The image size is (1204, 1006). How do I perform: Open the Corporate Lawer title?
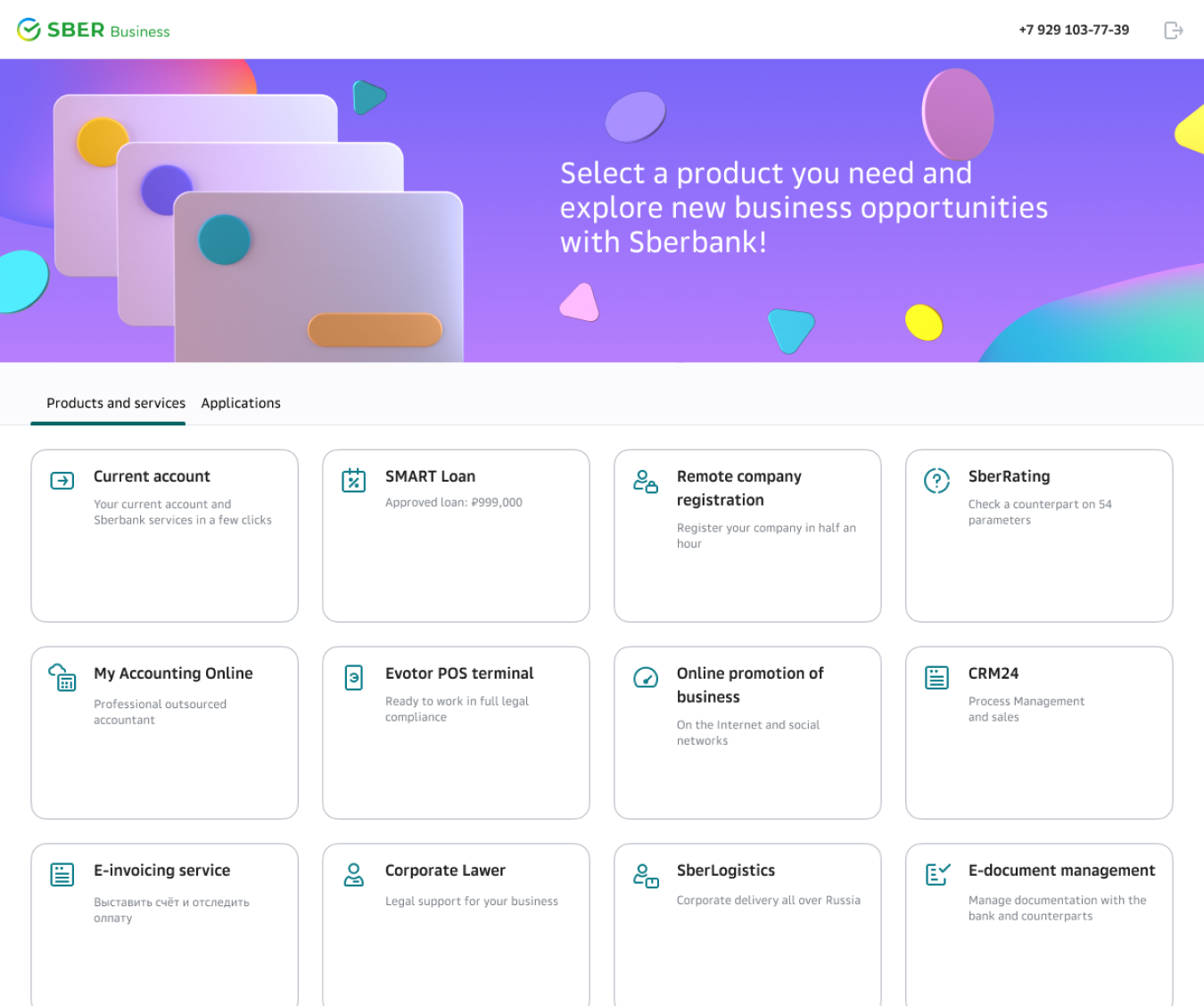445,870
